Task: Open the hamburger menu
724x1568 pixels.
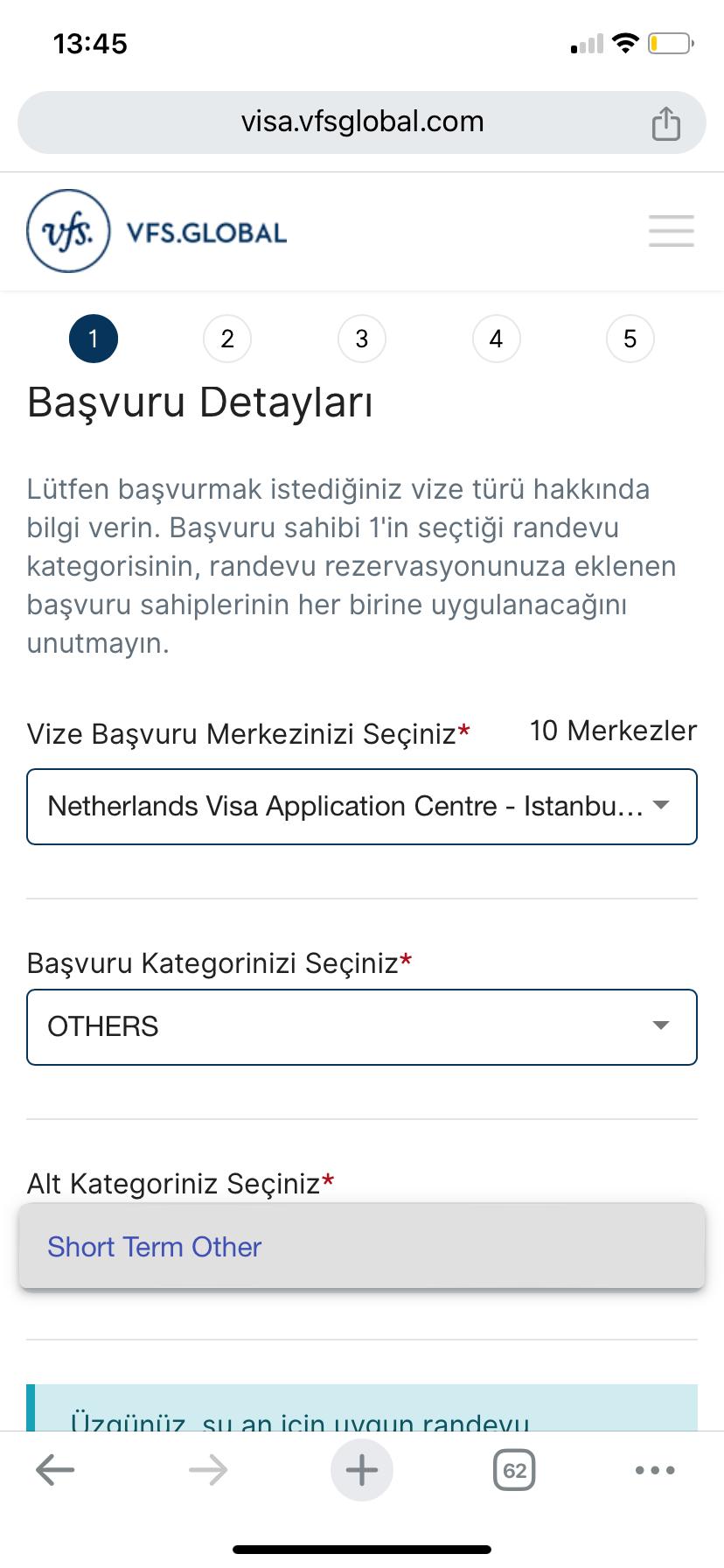Action: coord(671,231)
